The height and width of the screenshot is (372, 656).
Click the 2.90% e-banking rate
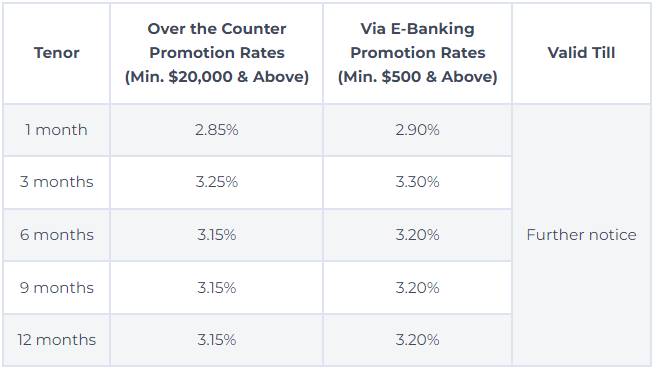tap(418, 130)
